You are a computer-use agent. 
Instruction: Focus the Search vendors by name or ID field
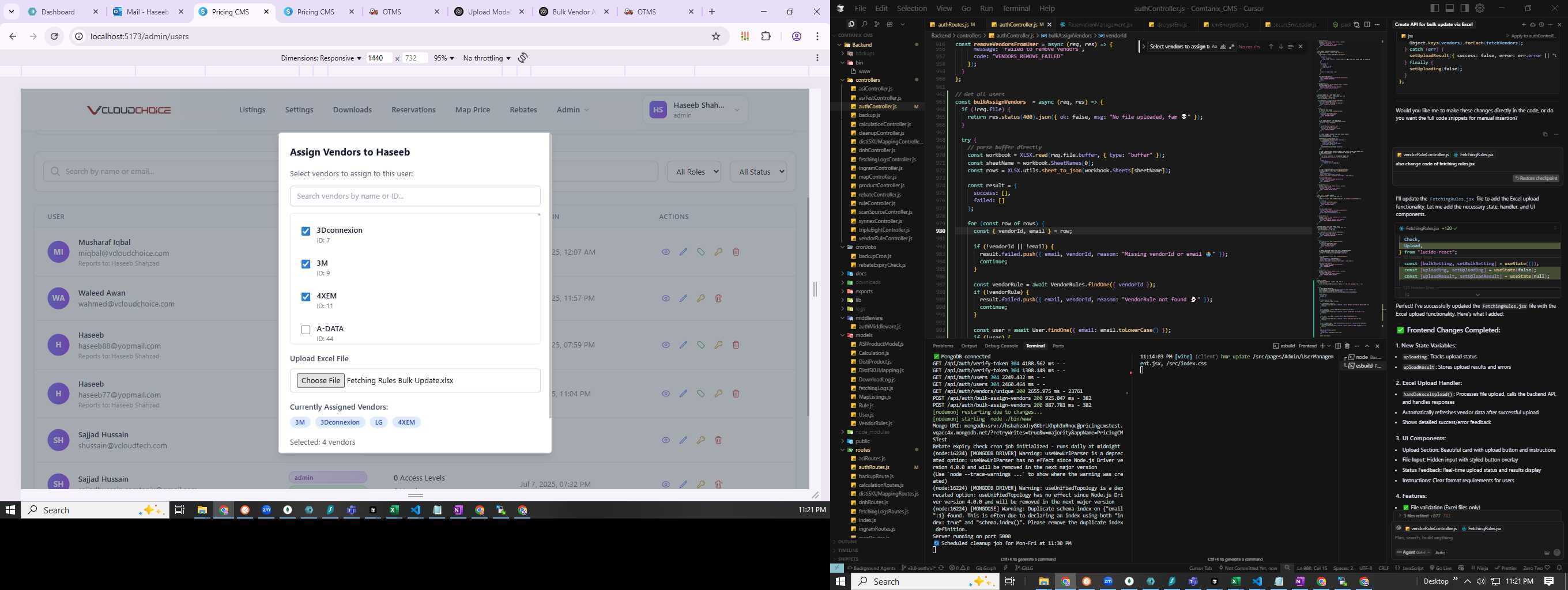pos(415,196)
